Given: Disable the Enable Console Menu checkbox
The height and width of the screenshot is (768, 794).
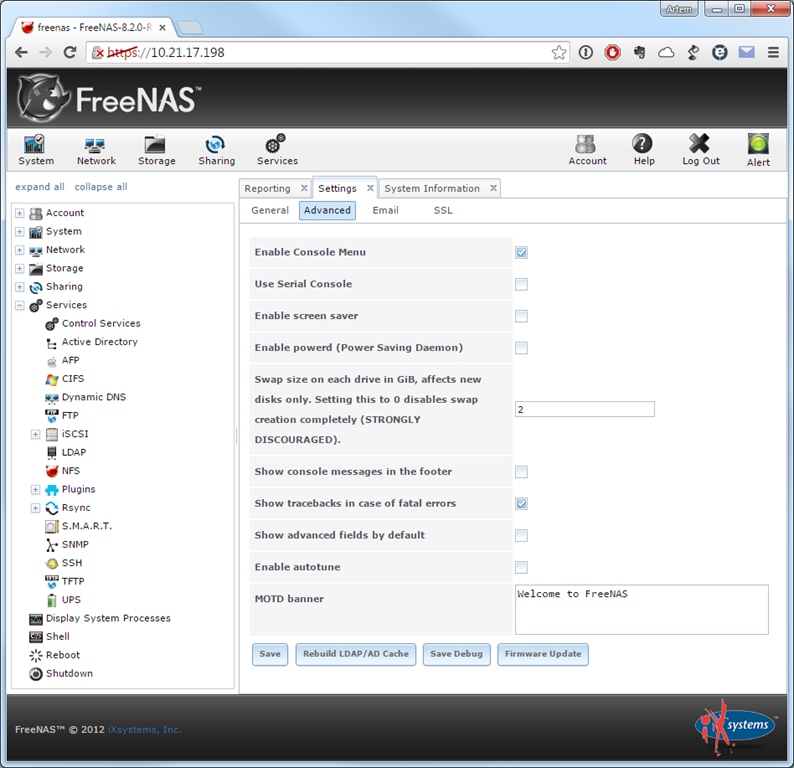Looking at the screenshot, I should [x=521, y=253].
